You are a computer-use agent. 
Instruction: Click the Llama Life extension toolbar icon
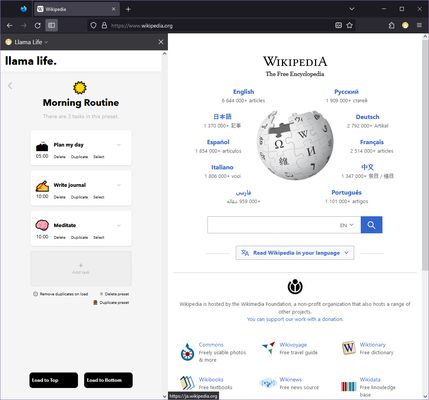point(405,25)
